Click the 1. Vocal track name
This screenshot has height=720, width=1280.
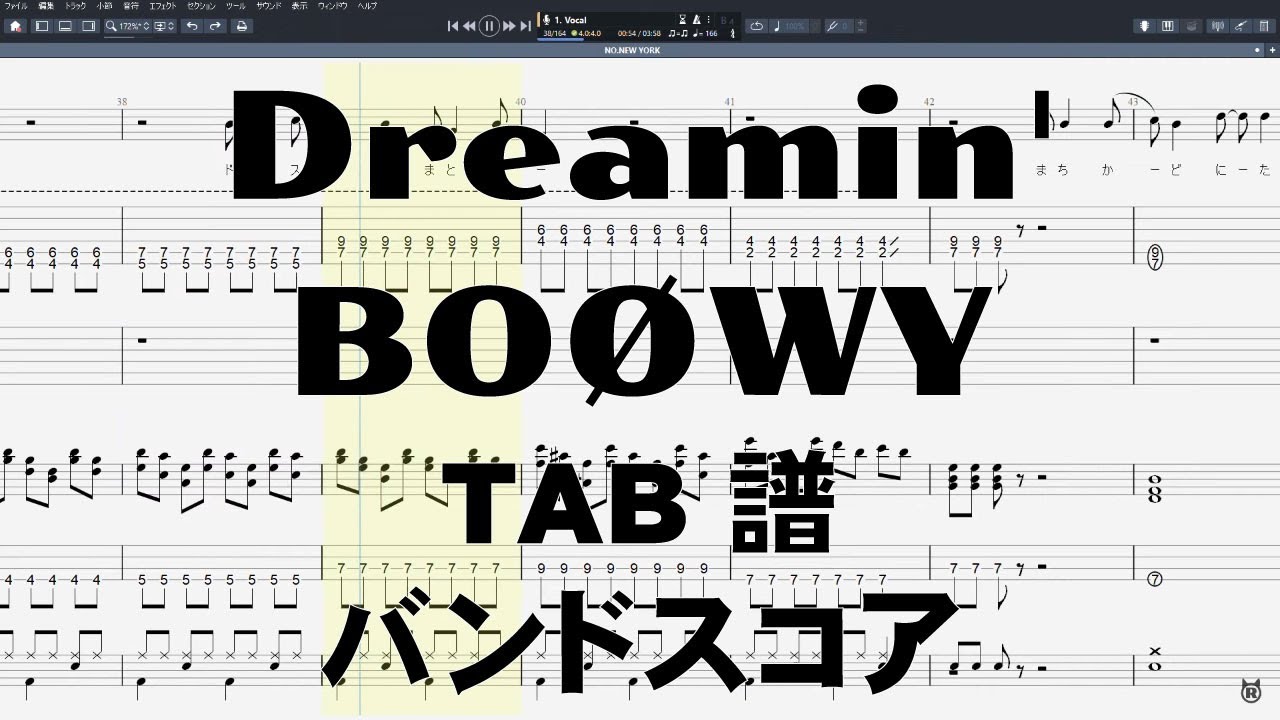click(570, 19)
